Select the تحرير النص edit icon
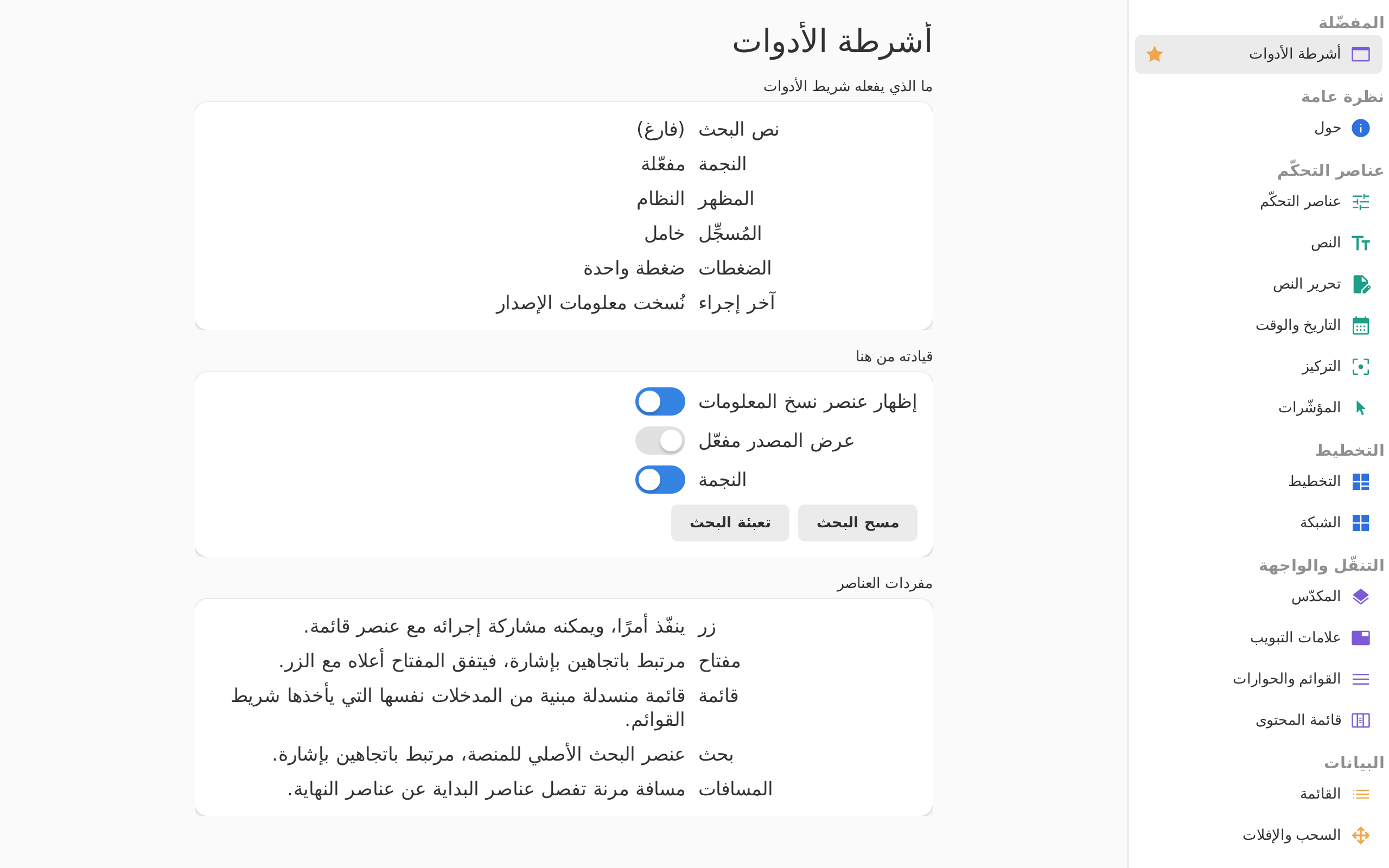1389x868 pixels. [x=1360, y=284]
